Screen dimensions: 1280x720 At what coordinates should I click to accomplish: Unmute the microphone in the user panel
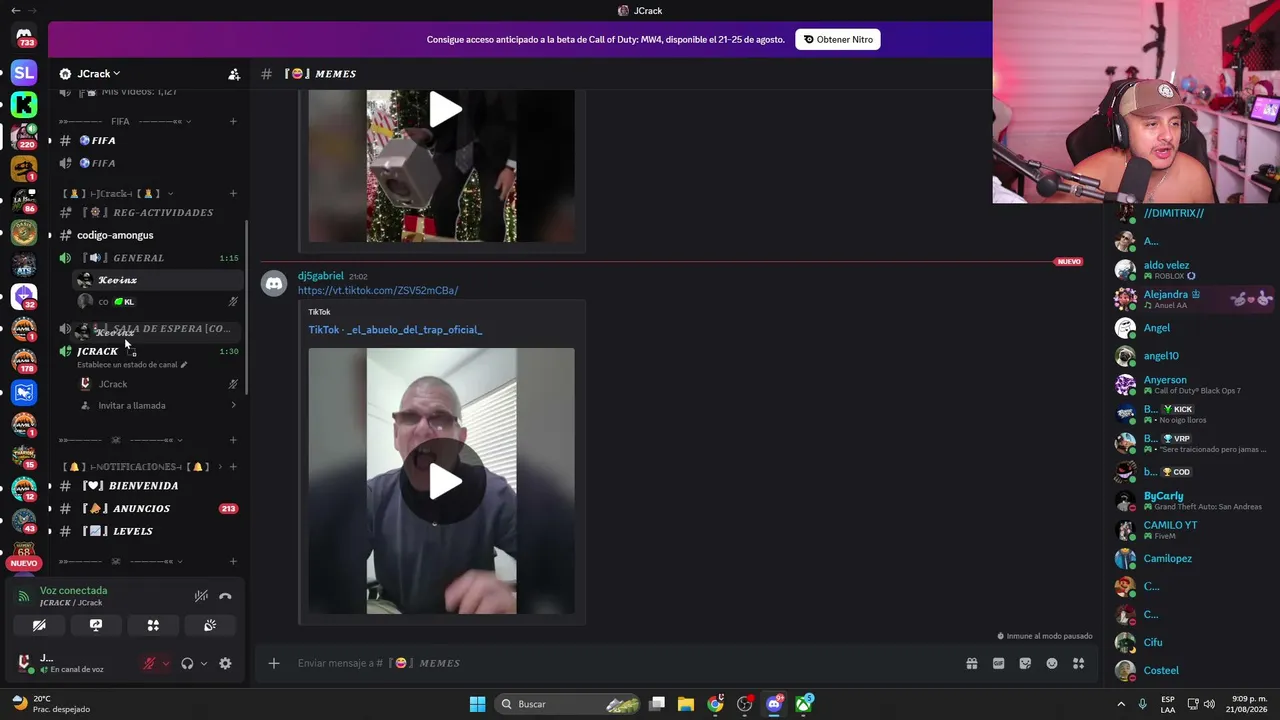(x=150, y=663)
